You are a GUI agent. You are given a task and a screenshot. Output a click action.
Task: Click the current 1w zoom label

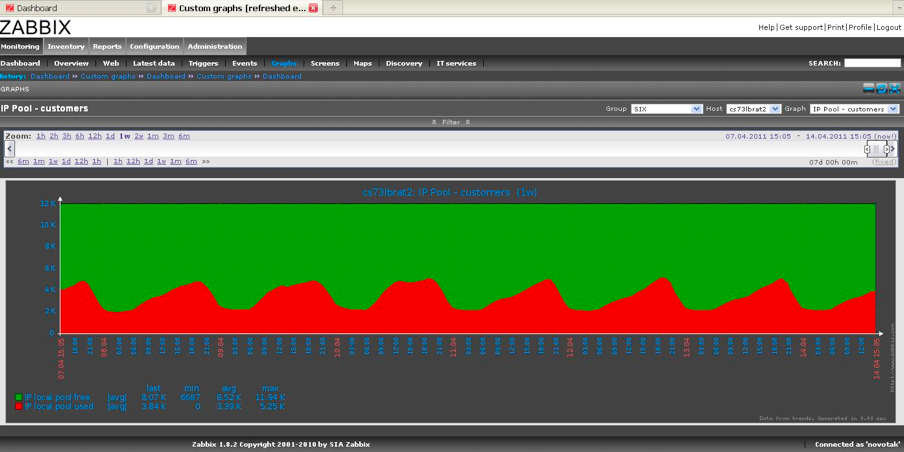click(x=125, y=136)
